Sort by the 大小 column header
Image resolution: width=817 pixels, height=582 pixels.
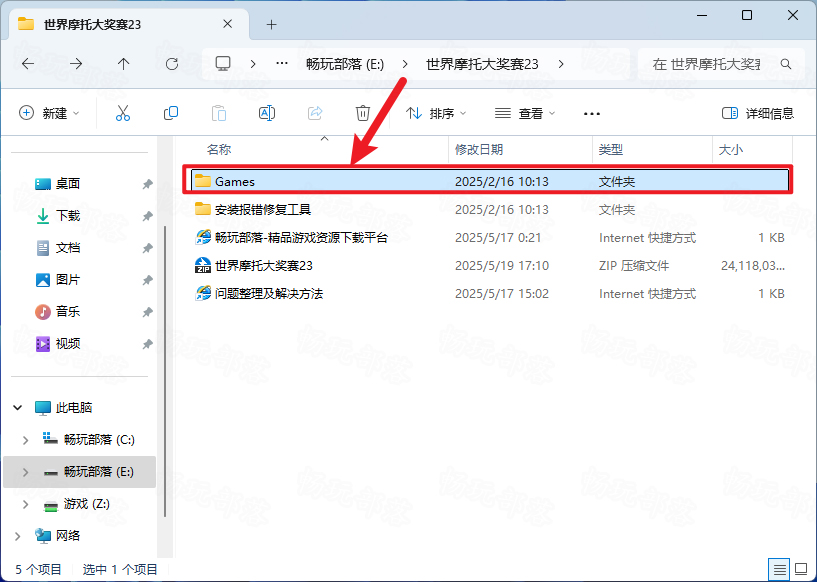point(752,150)
